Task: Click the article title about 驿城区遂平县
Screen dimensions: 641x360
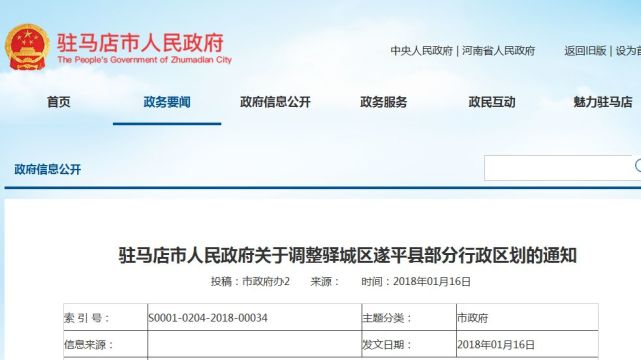Action: pos(347,256)
